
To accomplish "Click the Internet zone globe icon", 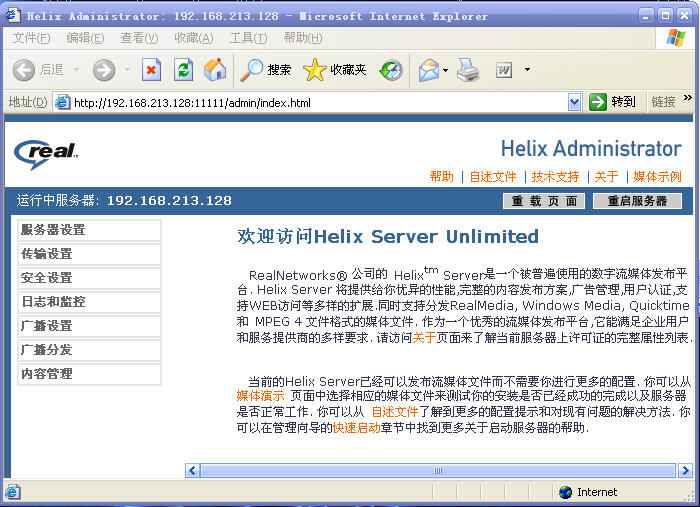I will pyautogui.click(x=565, y=492).
